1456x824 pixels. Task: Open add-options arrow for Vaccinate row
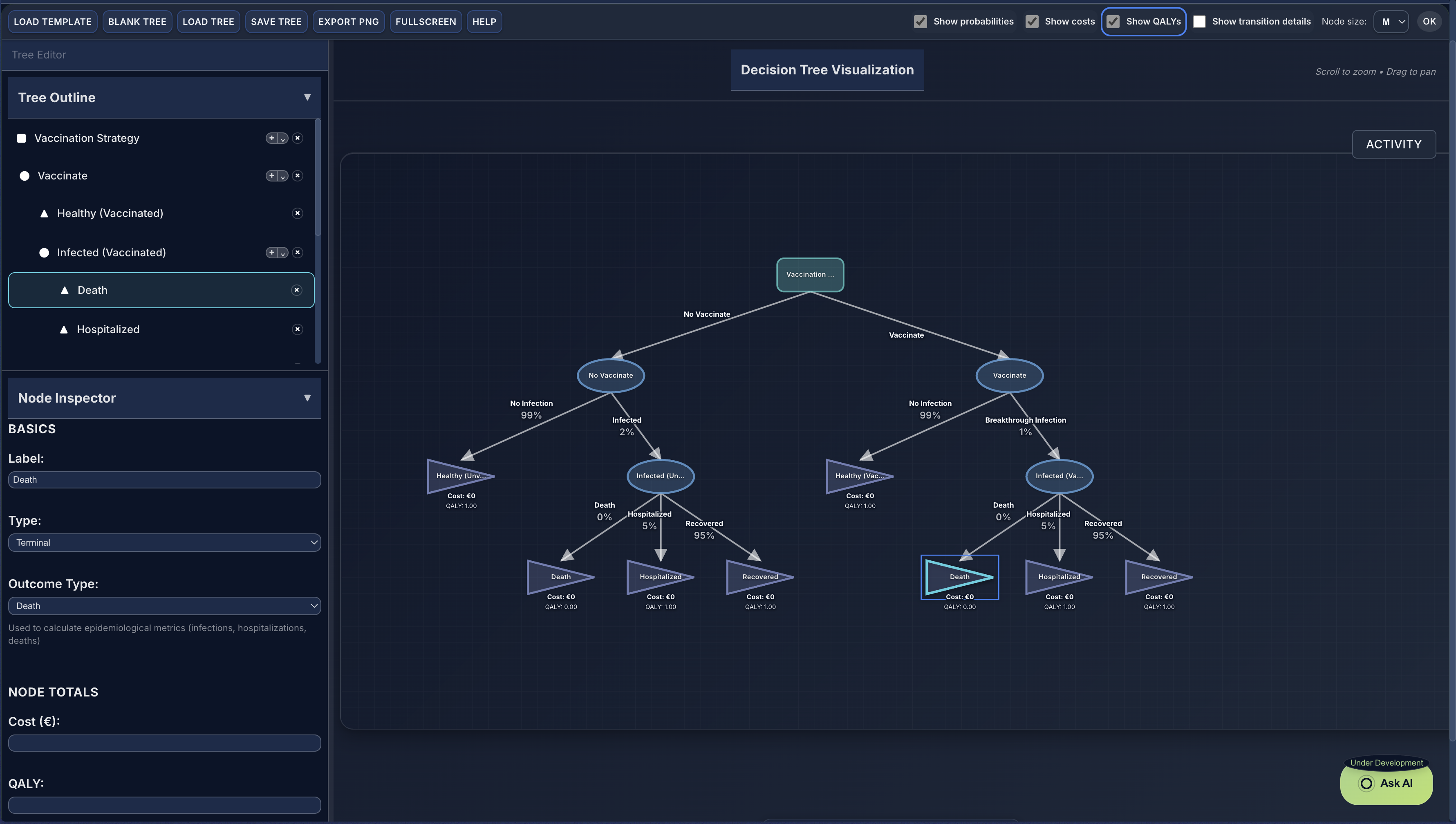click(x=283, y=176)
